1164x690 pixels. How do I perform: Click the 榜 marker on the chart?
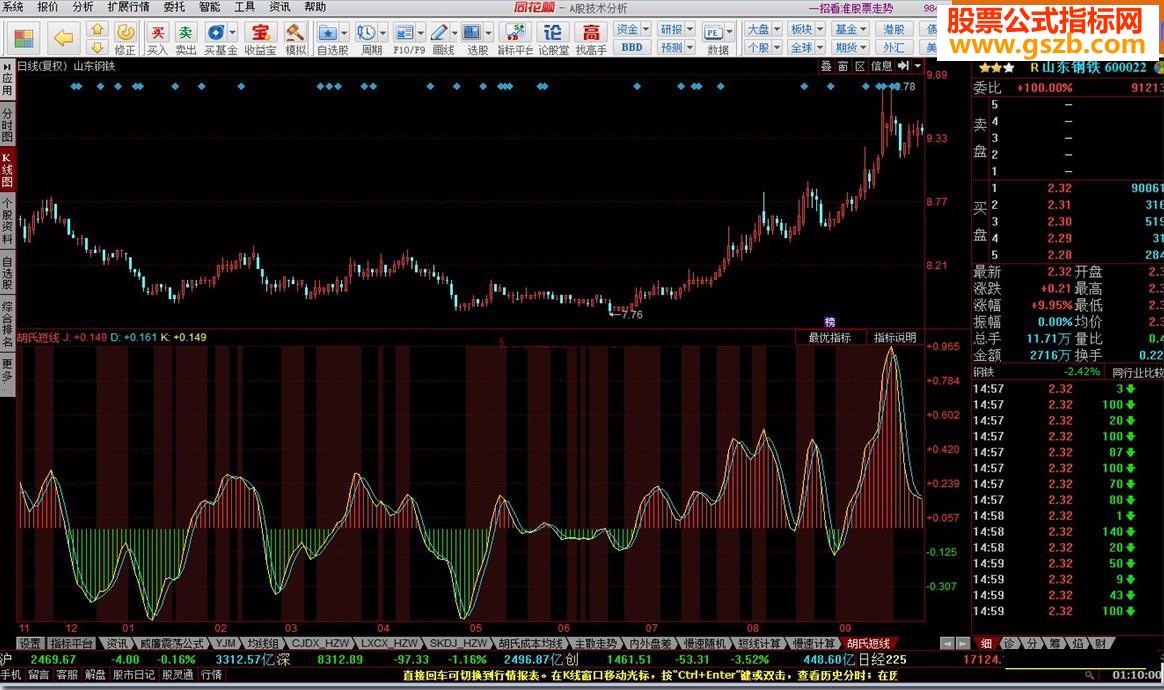830,322
